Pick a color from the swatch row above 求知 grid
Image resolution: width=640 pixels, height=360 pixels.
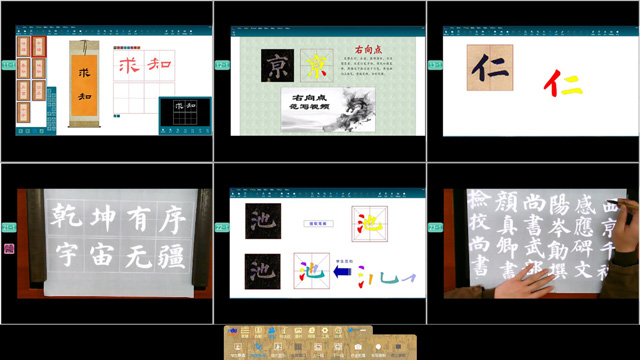127,48
